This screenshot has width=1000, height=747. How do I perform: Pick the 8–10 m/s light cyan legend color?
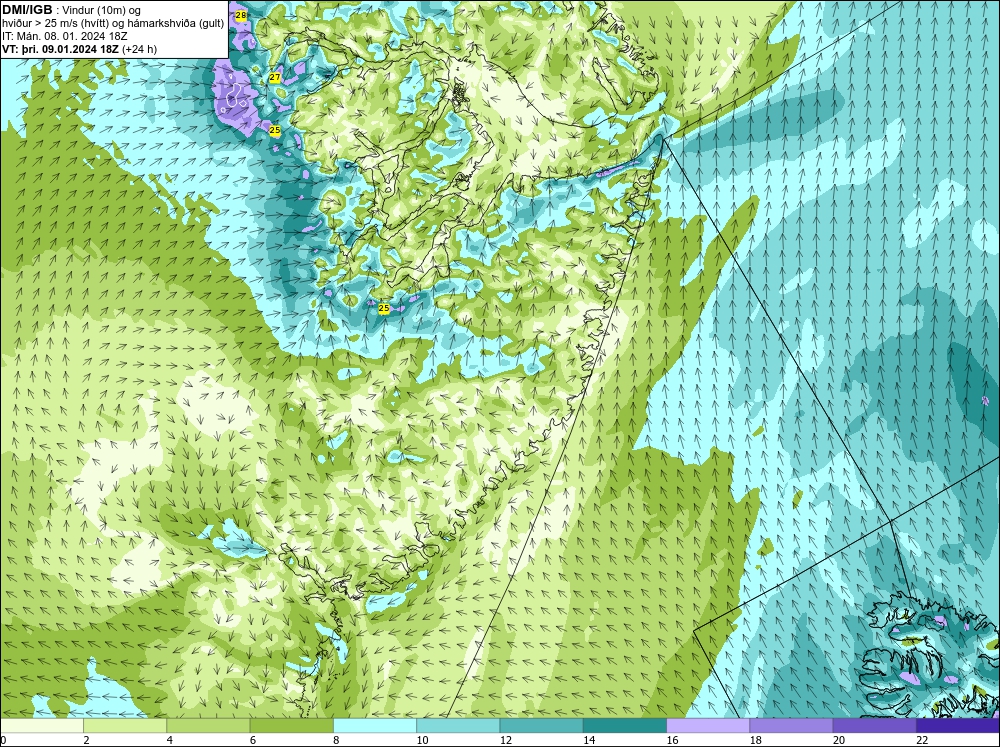pyautogui.click(x=375, y=725)
